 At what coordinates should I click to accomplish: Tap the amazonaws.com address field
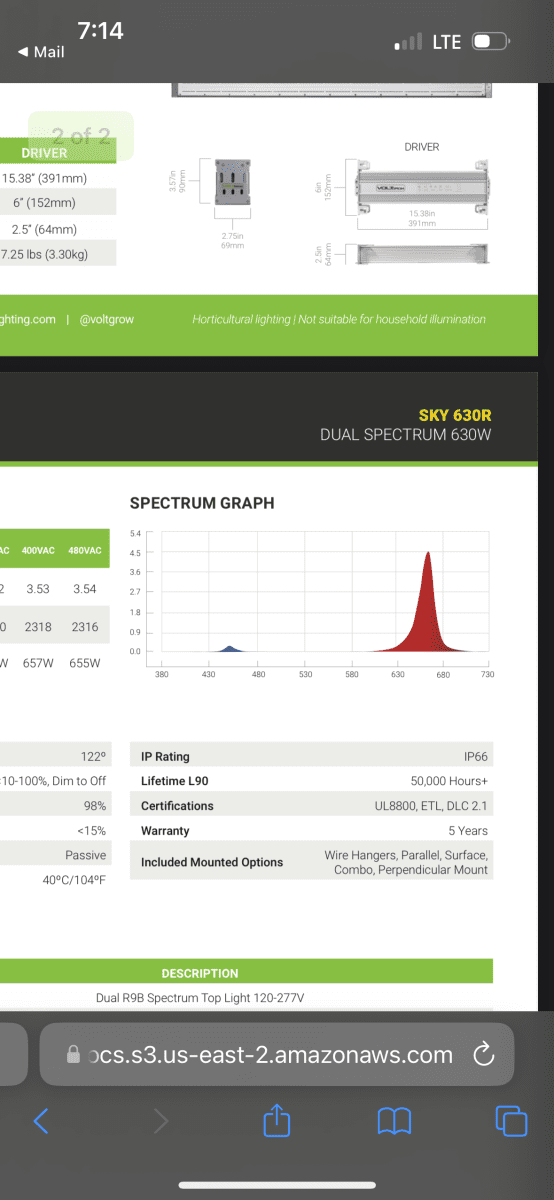(x=276, y=1054)
